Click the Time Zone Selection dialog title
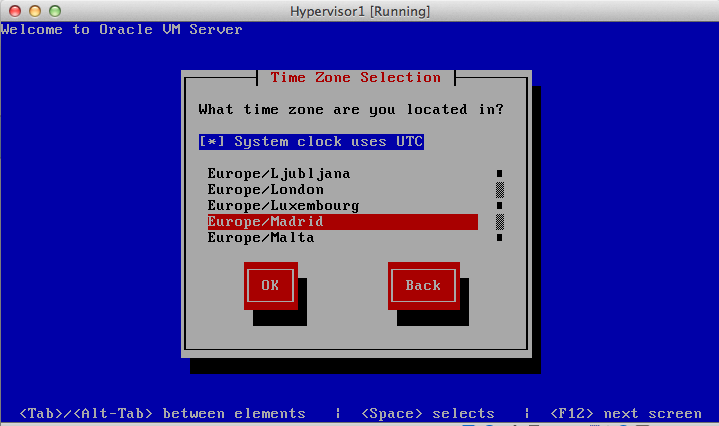719x426 pixels. (x=355, y=77)
